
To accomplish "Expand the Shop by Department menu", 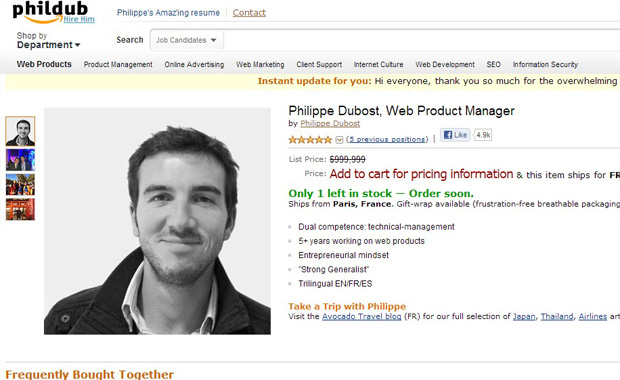I will [48, 41].
